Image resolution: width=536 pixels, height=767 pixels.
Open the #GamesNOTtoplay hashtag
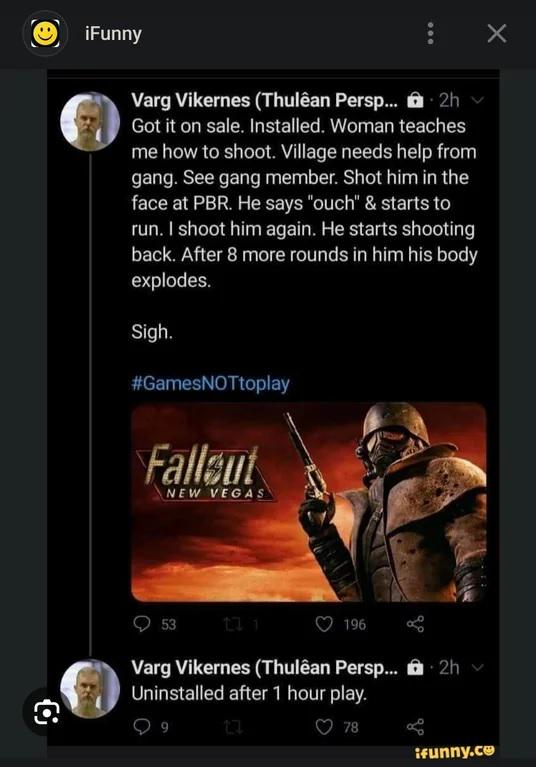pyautogui.click(x=210, y=383)
